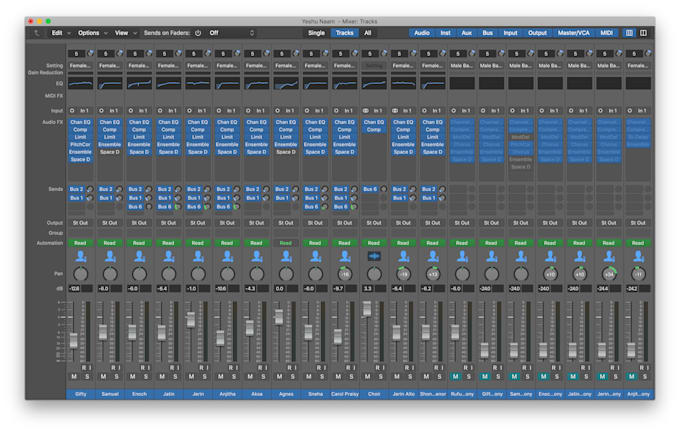Toggle the Master/VCA channel filter
Viewport: 680px width, 433px height.
[x=573, y=33]
